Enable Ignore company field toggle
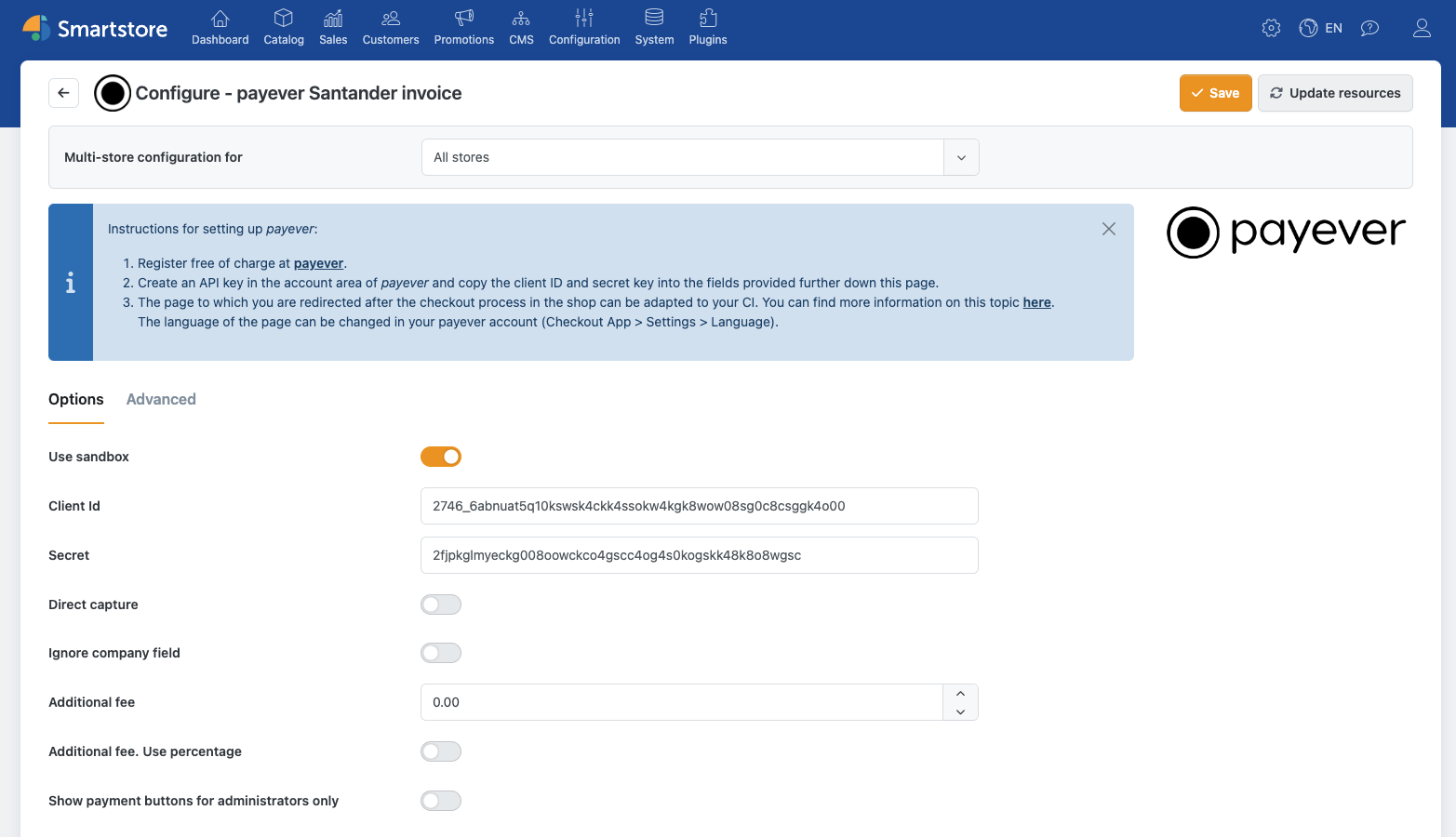The width and height of the screenshot is (1456, 837). pyautogui.click(x=441, y=653)
